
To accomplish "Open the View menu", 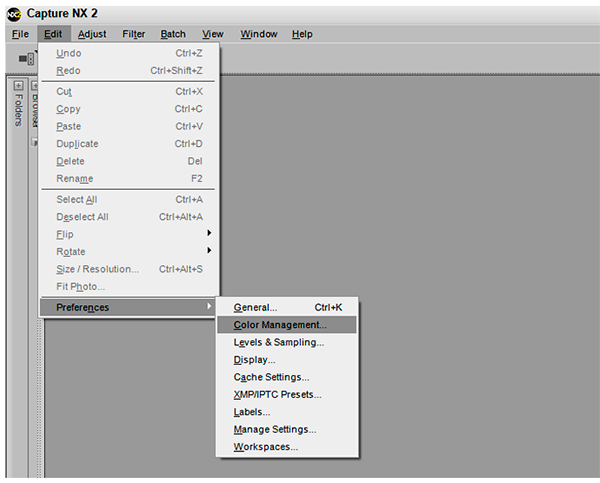I will (x=212, y=34).
